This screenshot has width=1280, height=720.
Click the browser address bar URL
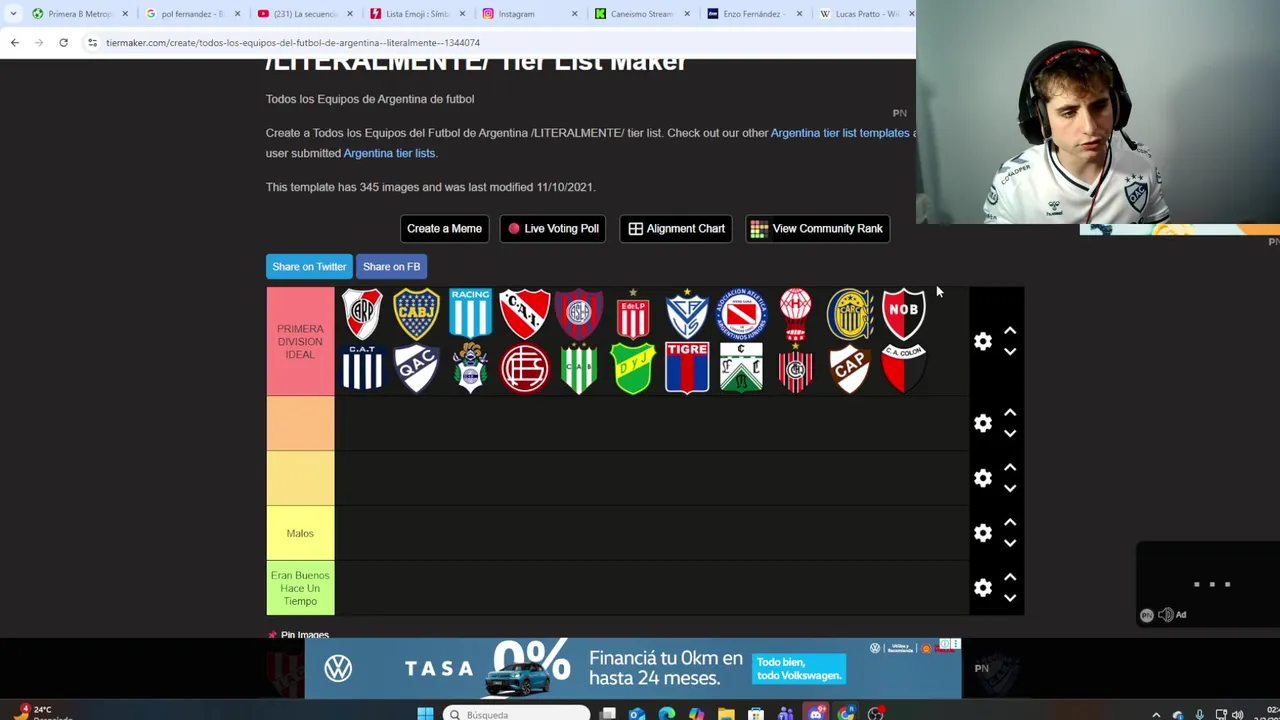point(293,43)
